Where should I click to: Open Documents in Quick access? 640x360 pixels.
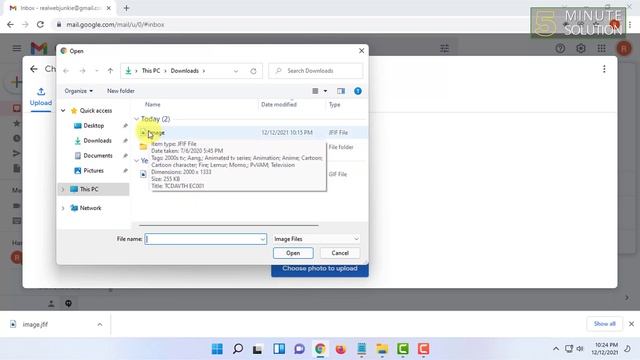[x=98, y=156]
